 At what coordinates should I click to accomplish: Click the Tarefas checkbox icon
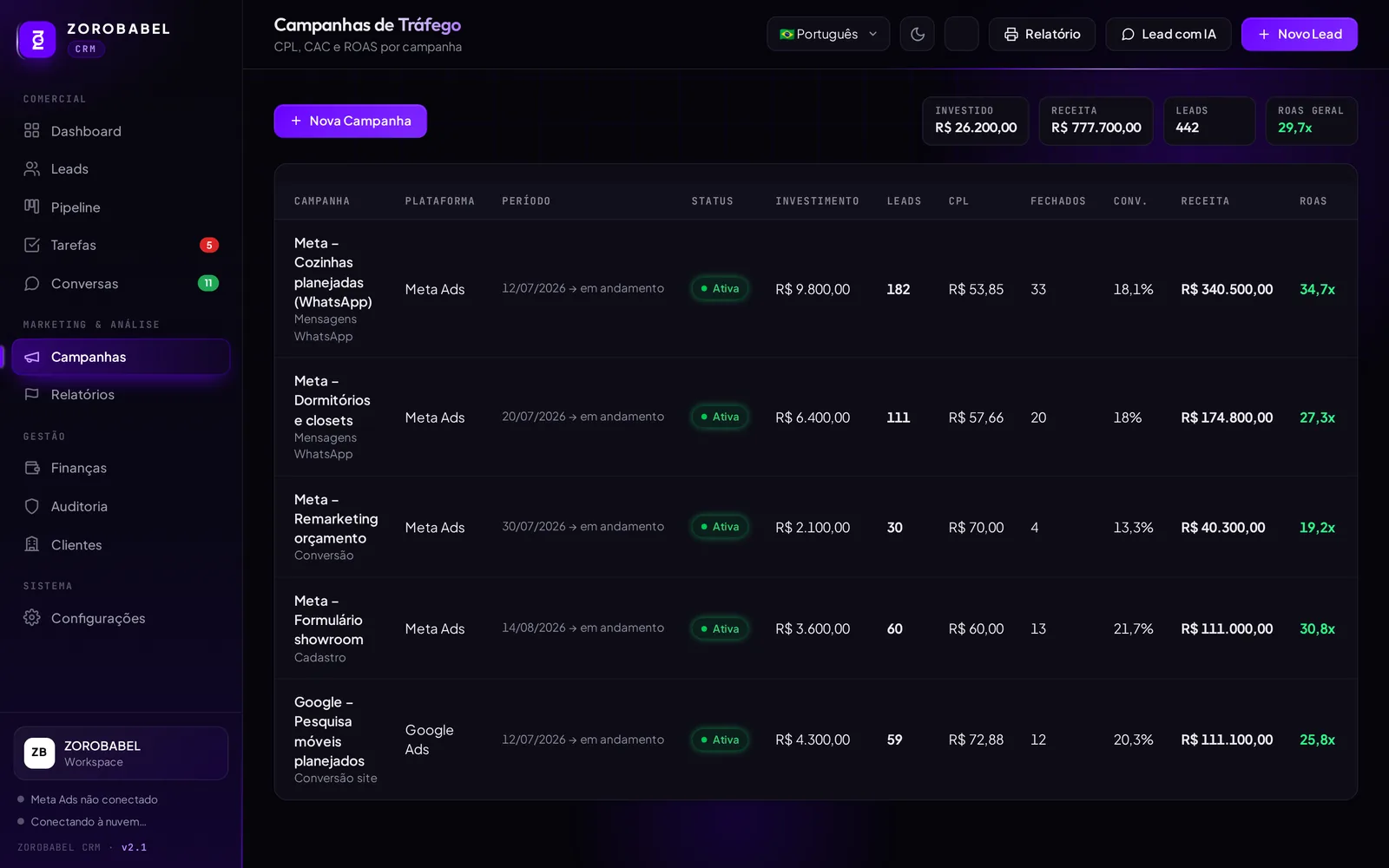coord(32,245)
